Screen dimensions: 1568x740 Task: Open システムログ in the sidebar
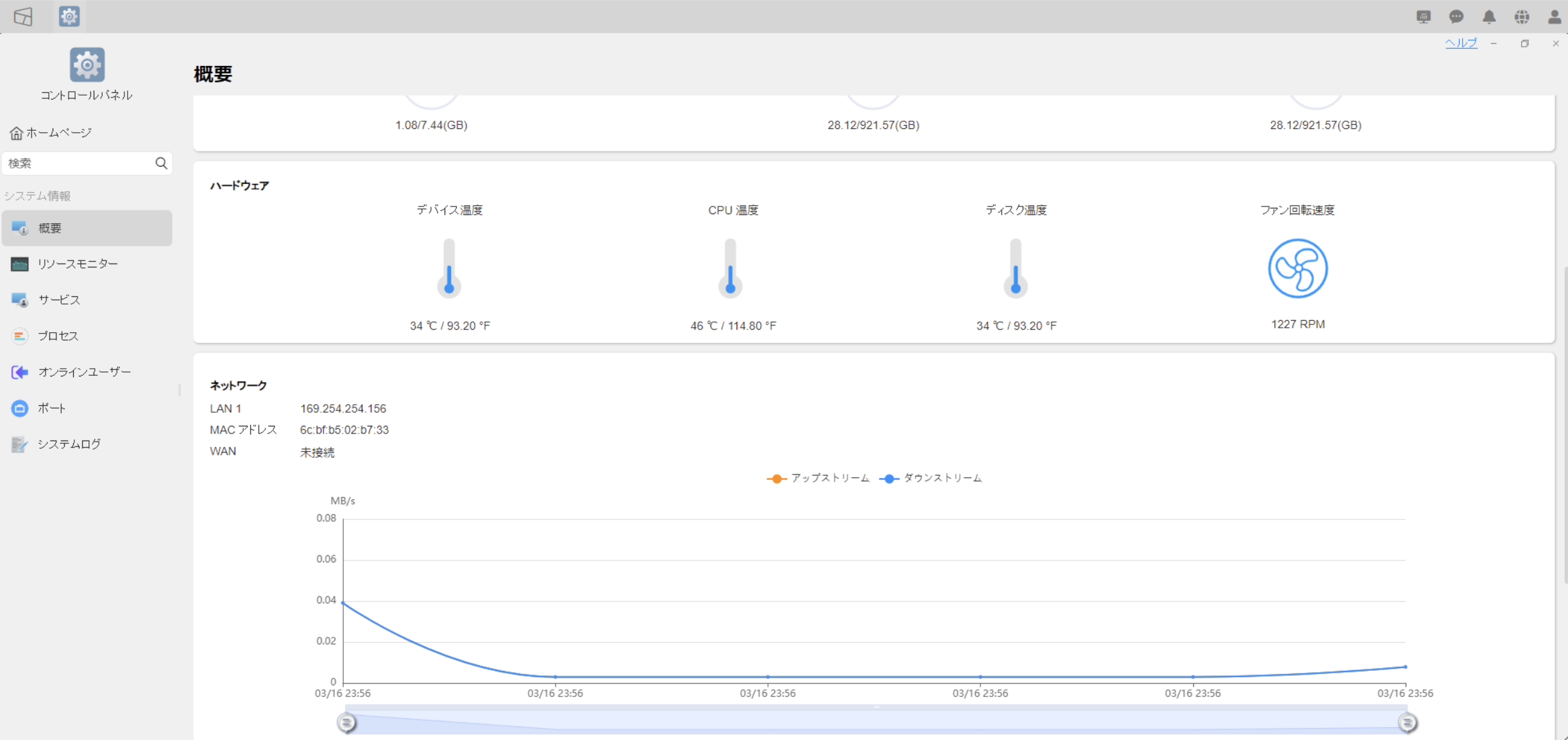(87, 444)
